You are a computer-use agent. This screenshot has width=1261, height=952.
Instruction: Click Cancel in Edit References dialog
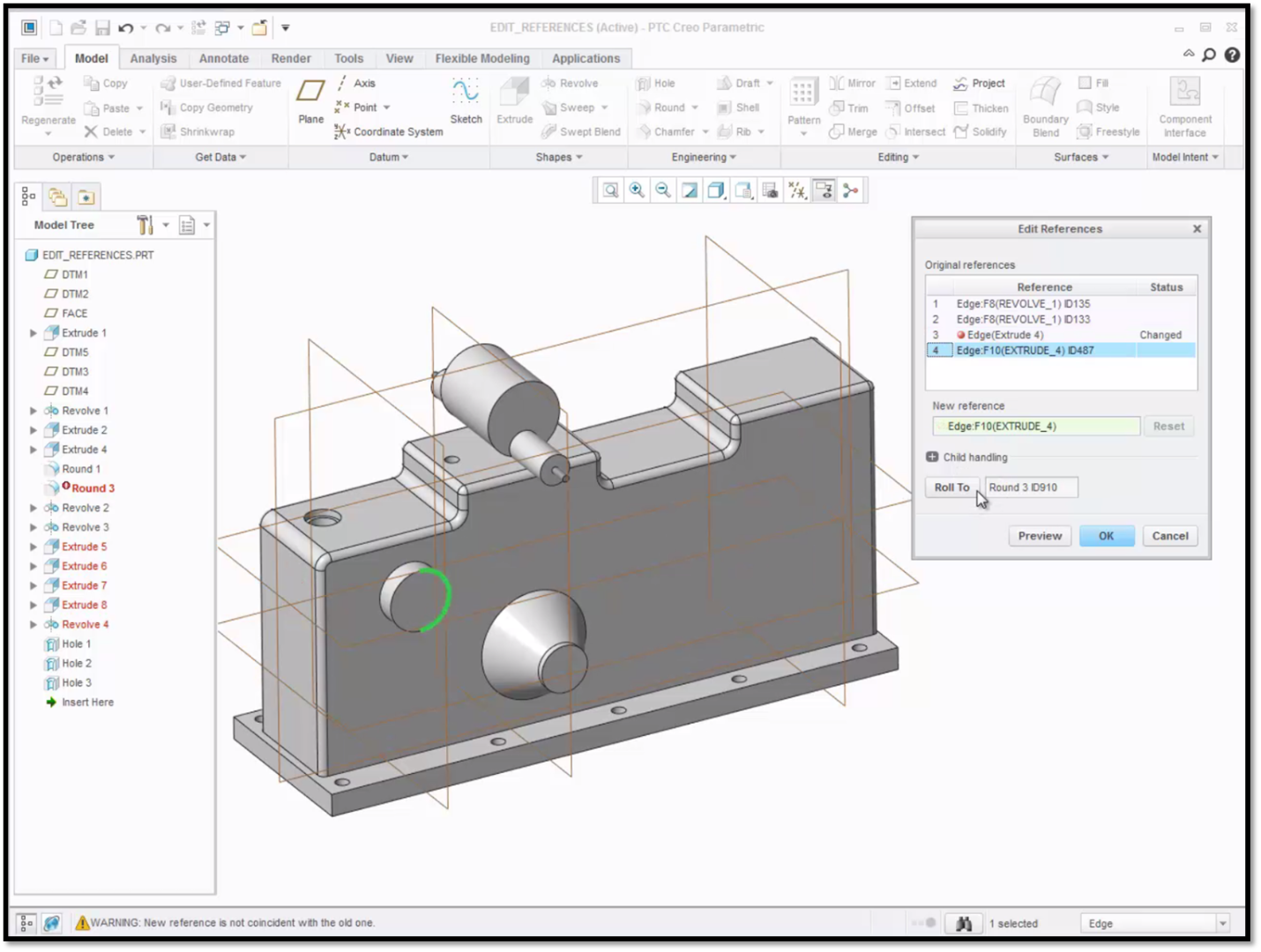pyautogui.click(x=1170, y=536)
